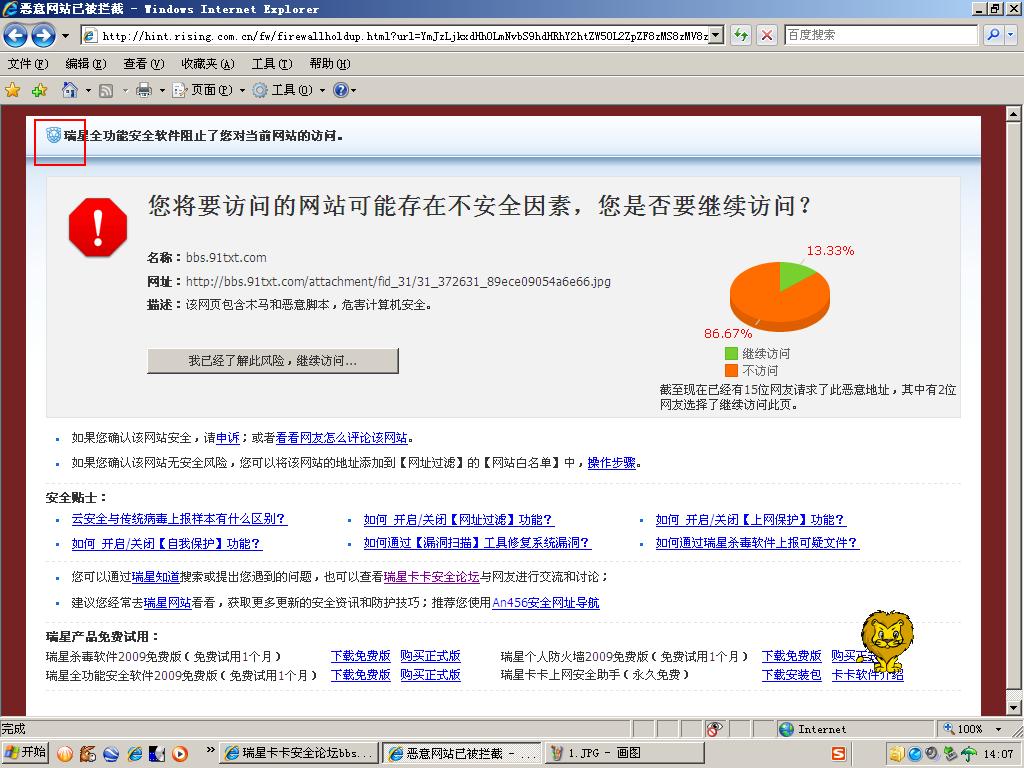Click 下载免费版 for 瑞星杀毒软件2009
This screenshot has width=1024, height=768.
pyautogui.click(x=360, y=656)
